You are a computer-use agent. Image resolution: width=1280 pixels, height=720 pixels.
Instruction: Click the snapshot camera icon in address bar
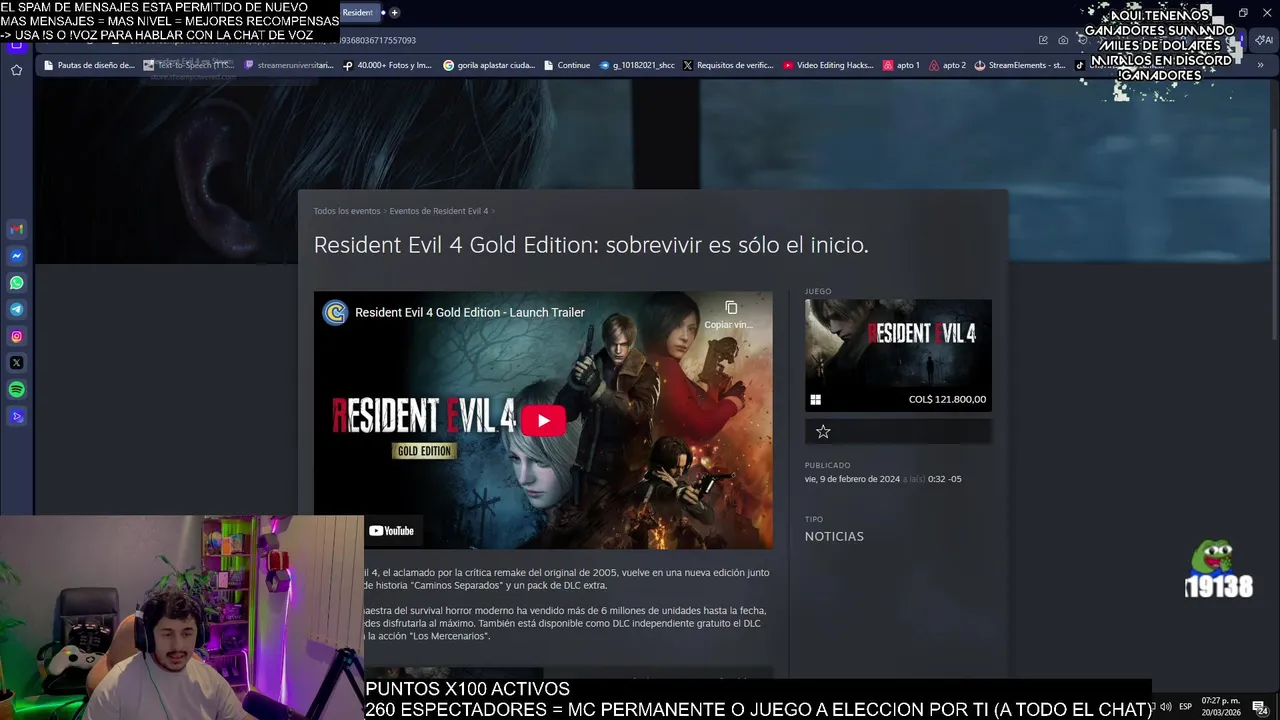click(x=1063, y=40)
